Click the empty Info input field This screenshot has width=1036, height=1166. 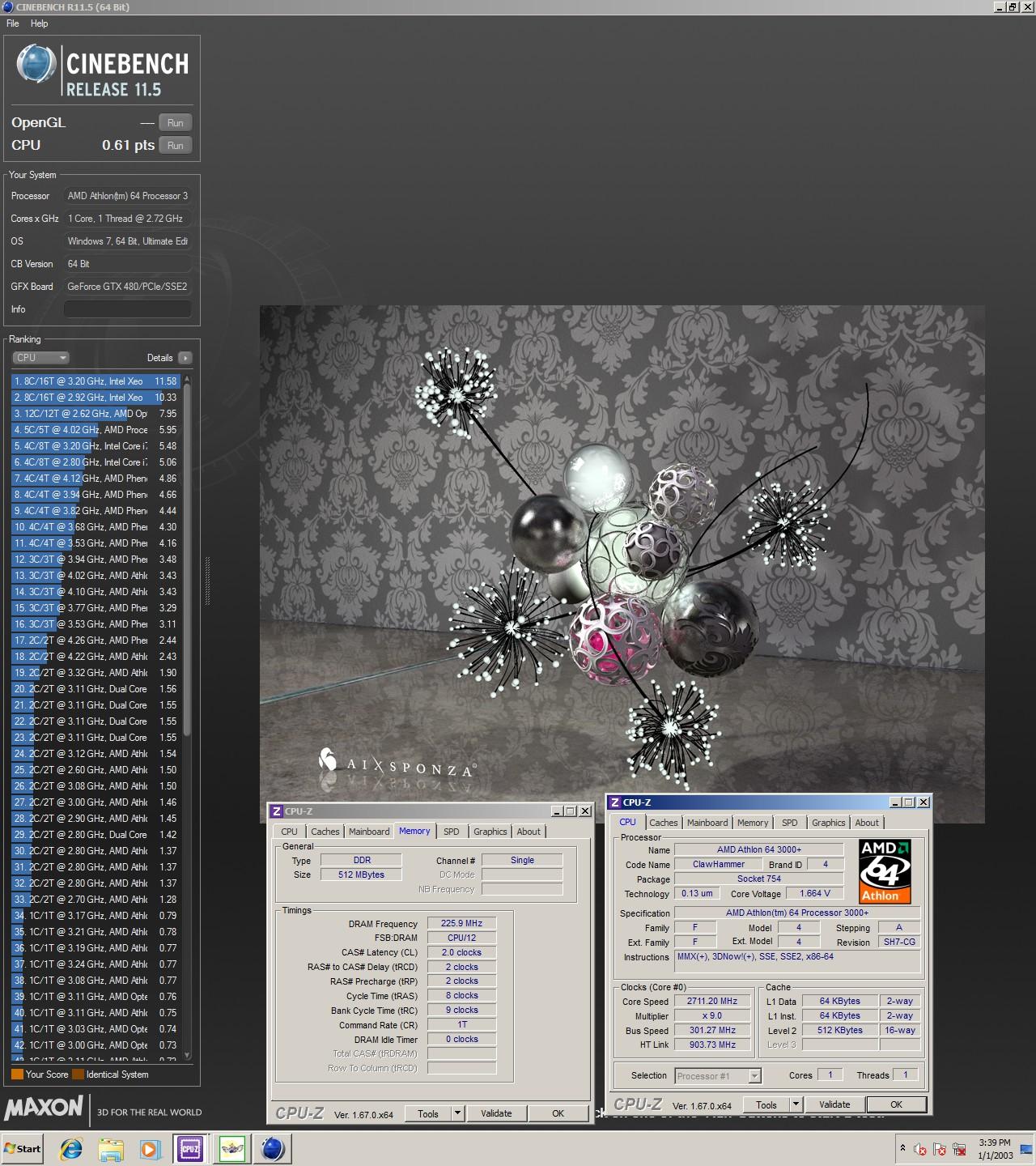[128, 309]
